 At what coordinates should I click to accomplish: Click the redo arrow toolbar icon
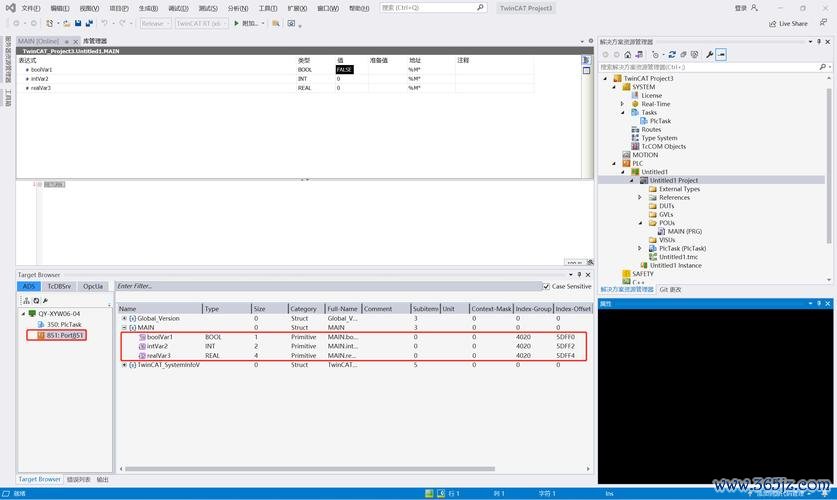122,23
